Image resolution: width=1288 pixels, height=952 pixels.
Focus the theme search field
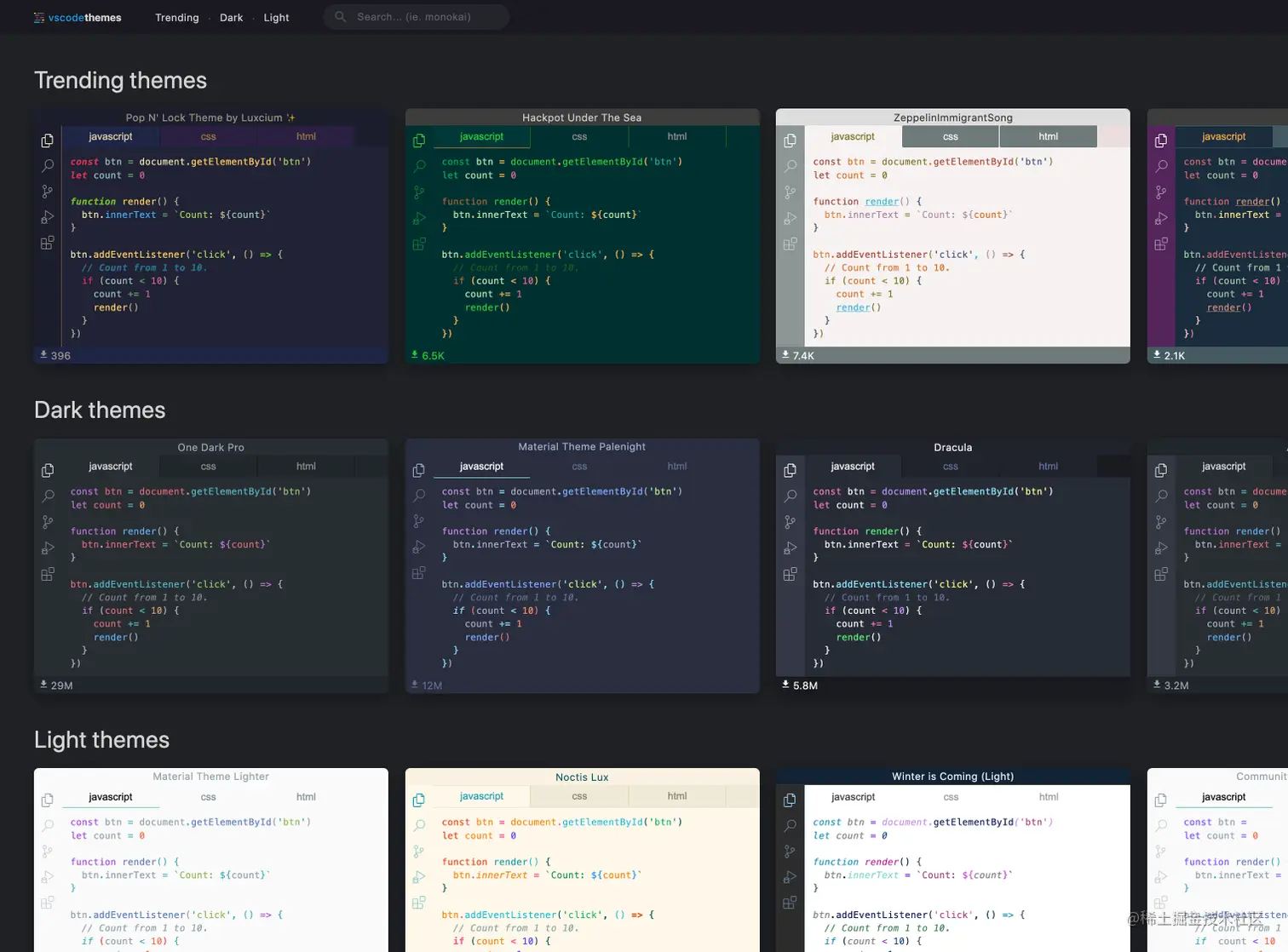point(417,16)
